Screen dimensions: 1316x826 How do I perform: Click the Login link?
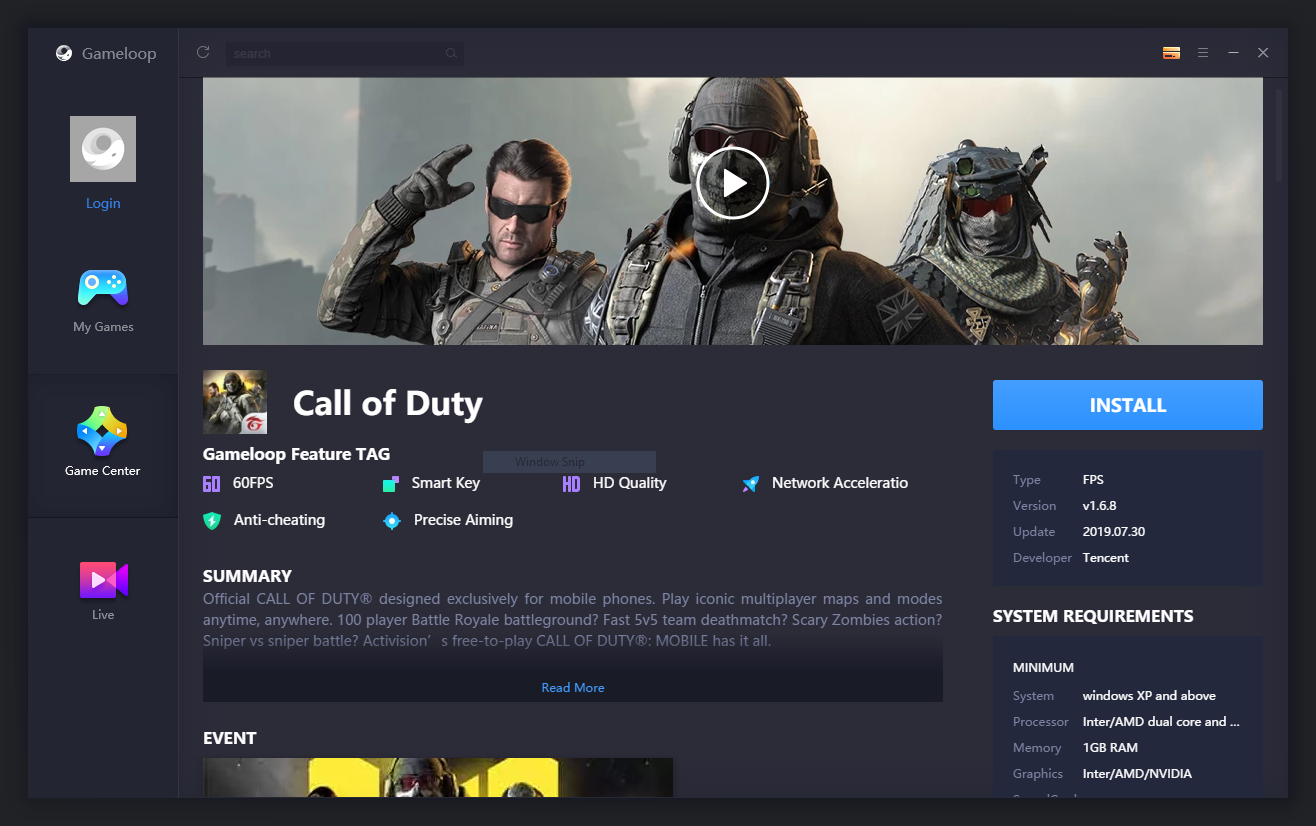pyautogui.click(x=103, y=203)
